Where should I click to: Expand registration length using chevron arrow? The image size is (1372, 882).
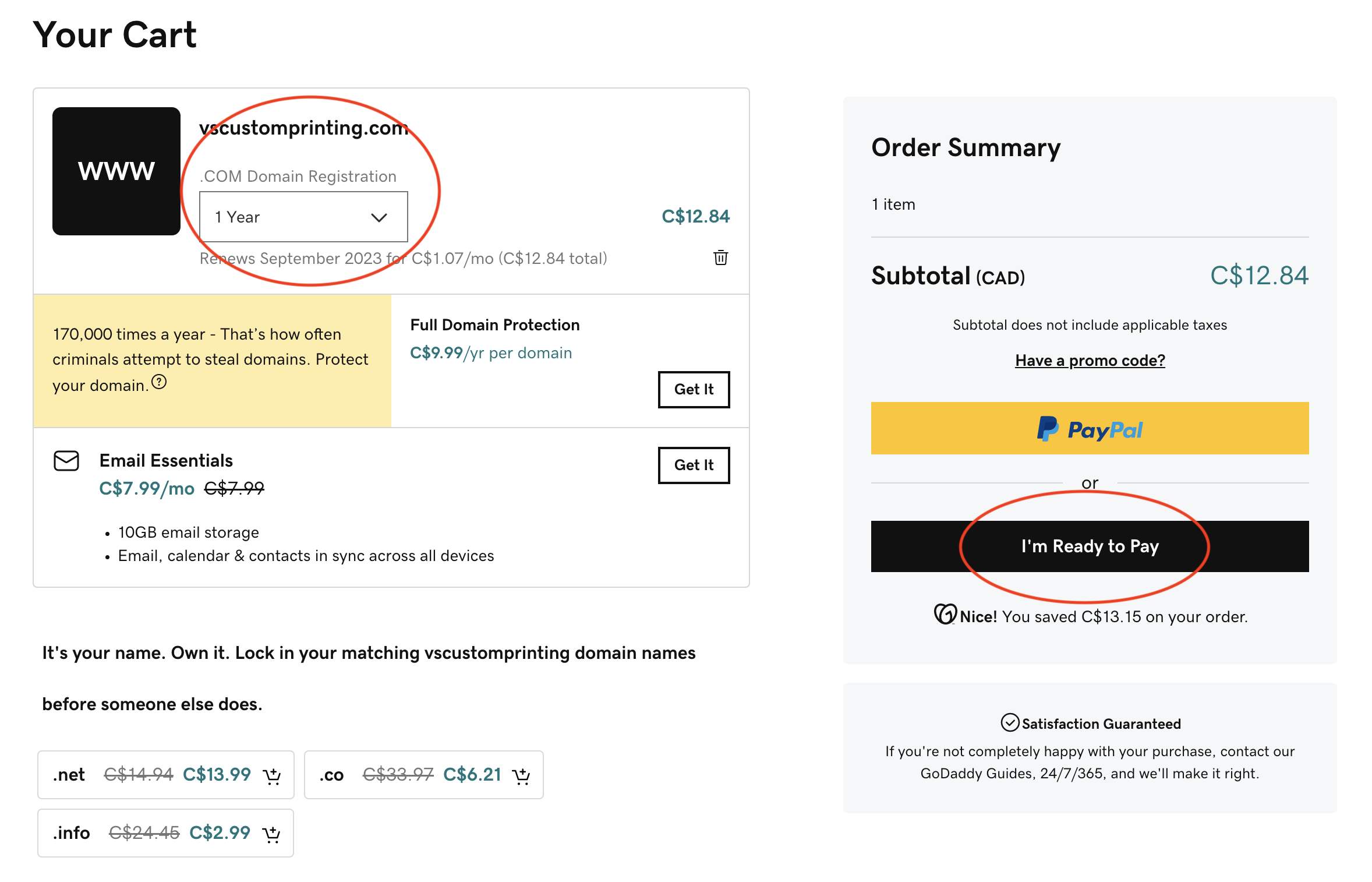pos(379,217)
